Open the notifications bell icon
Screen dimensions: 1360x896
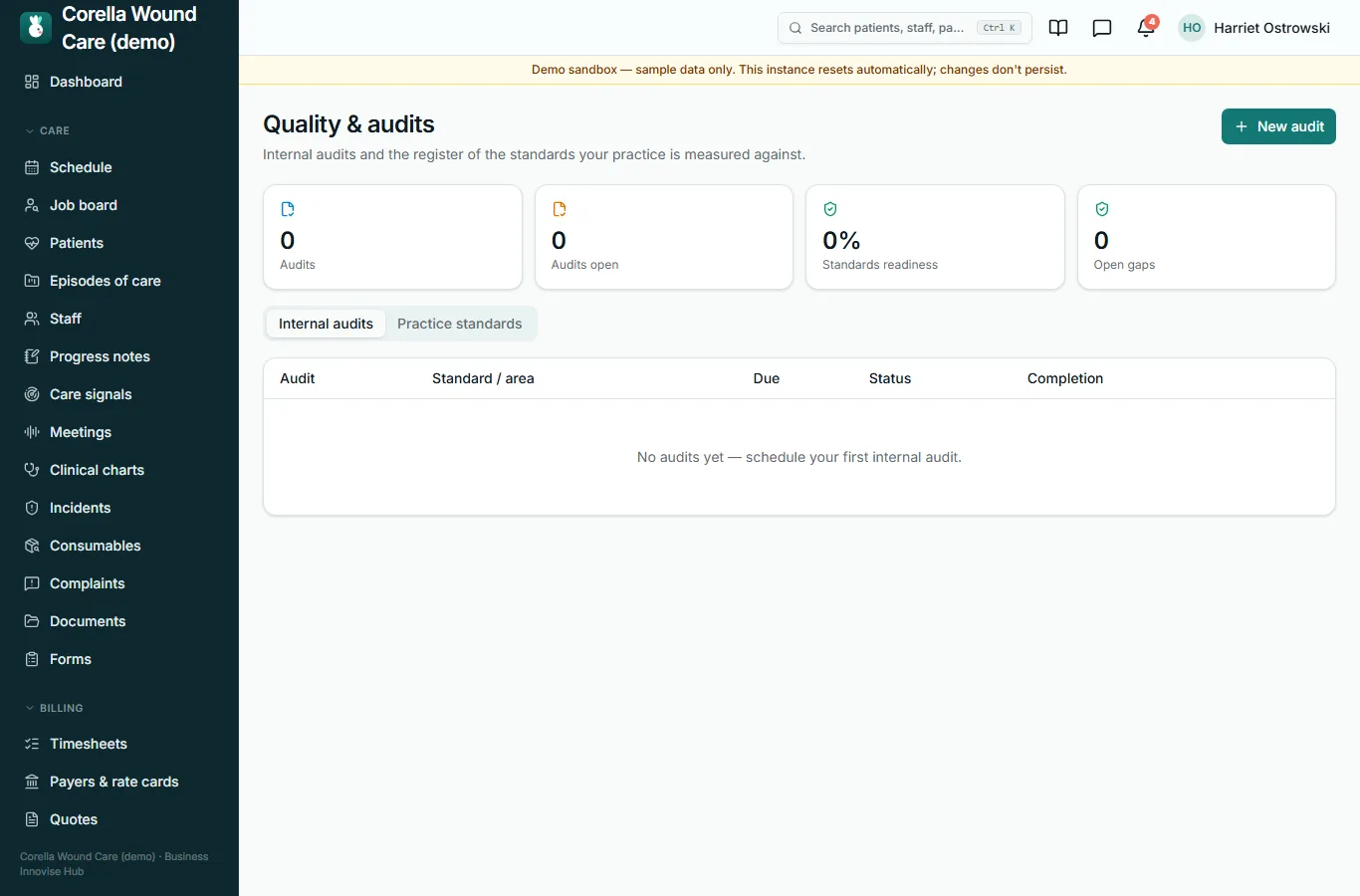pos(1146,28)
